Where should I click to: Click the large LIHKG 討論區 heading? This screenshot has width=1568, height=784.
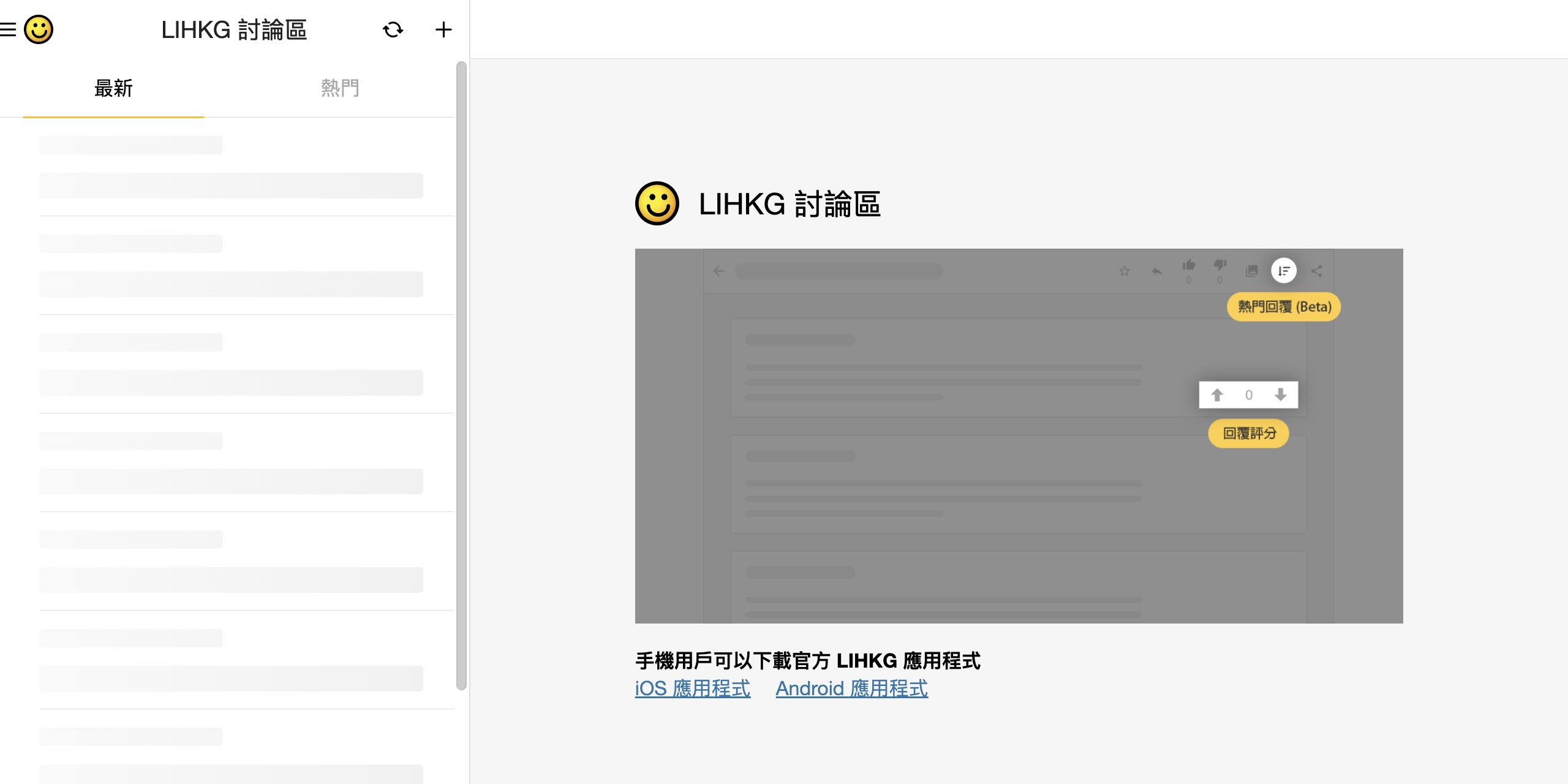pos(790,204)
